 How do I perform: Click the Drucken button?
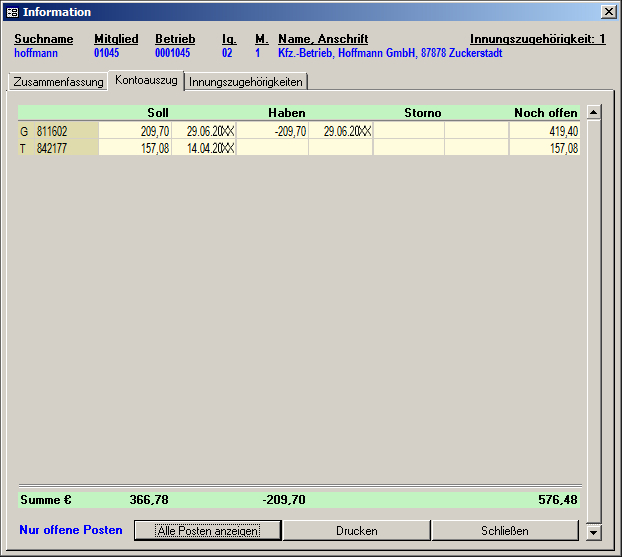[x=356, y=530]
